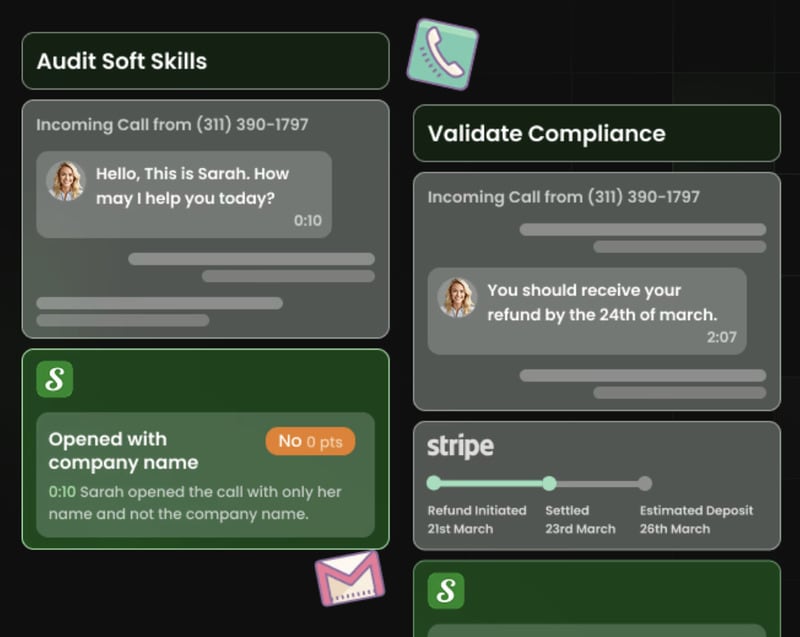This screenshot has width=800, height=637.
Task: Click the orange No 0 pts badge
Action: (x=310, y=441)
